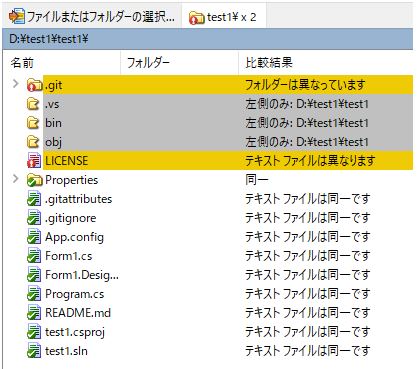Click the LICENSE differing file icon
The image size is (417, 369).
34,161
